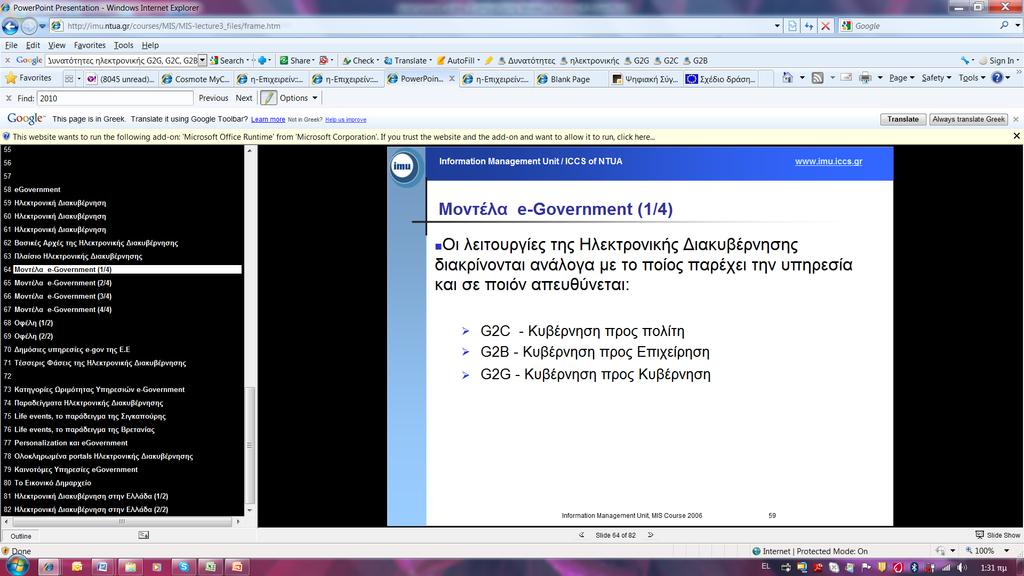Click the Windows Start orb

pyautogui.click(x=17, y=566)
